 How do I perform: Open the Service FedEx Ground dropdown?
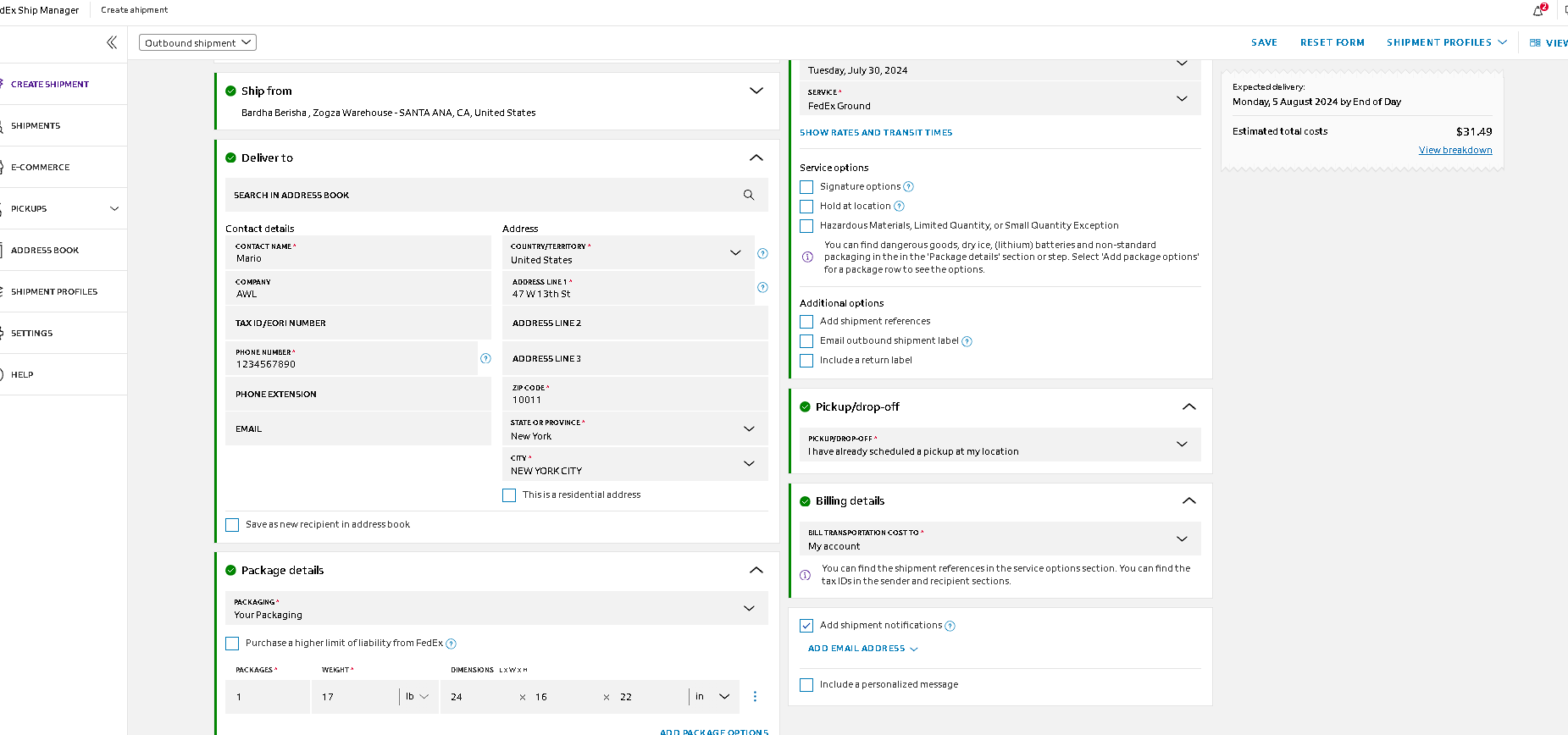pyautogui.click(x=1000, y=98)
